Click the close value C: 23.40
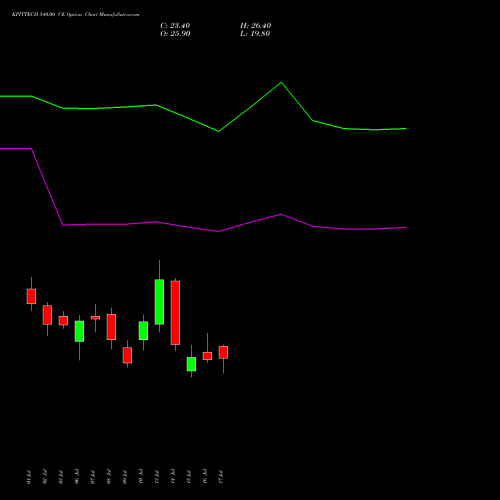Screen dimensions: 500x500 pyautogui.click(x=175, y=26)
